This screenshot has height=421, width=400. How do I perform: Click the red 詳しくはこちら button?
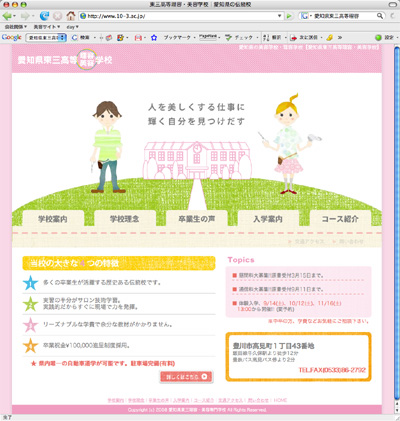click(x=186, y=377)
